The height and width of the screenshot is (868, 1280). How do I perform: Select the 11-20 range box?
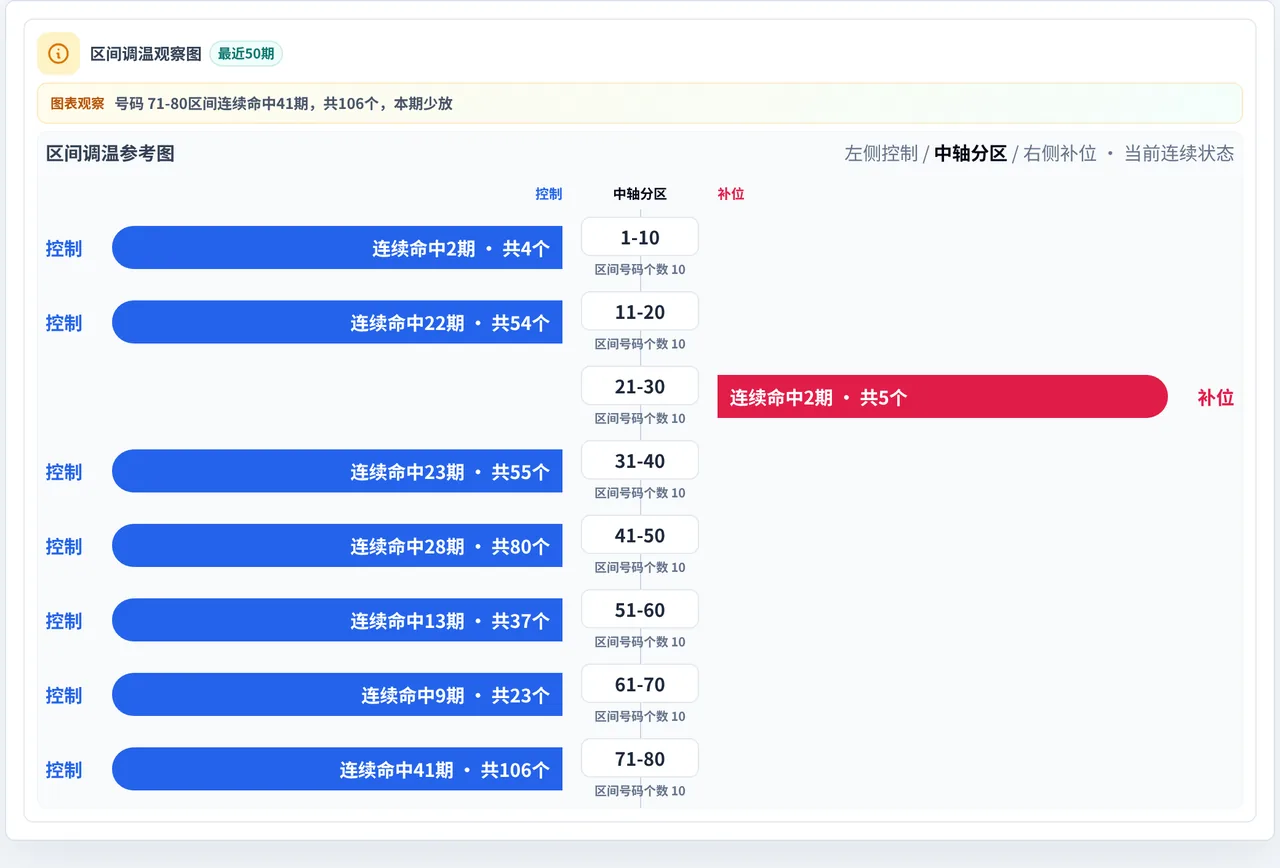(x=640, y=312)
